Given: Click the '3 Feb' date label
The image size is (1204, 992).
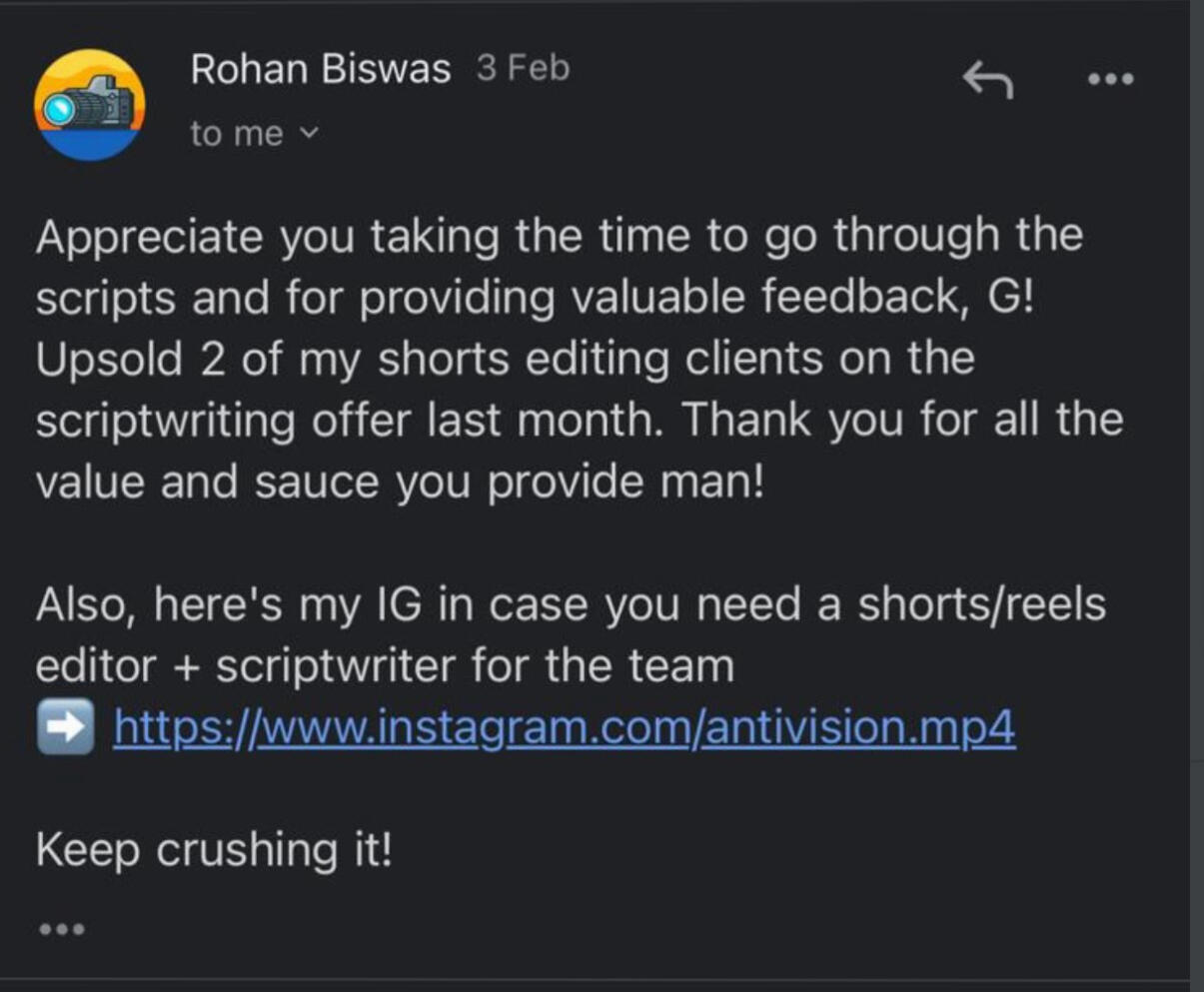Looking at the screenshot, I should 523,69.
